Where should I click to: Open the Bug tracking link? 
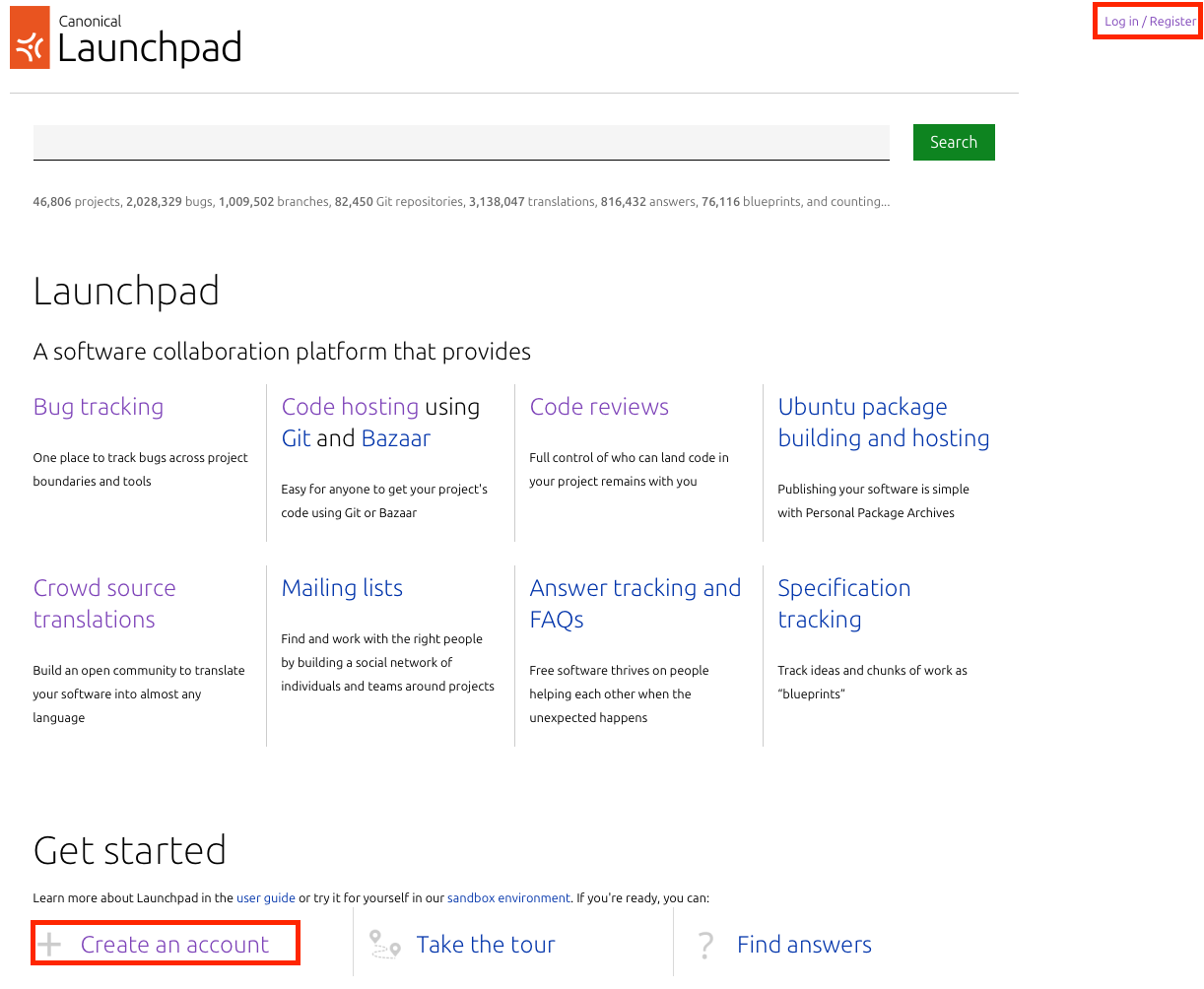(99, 407)
